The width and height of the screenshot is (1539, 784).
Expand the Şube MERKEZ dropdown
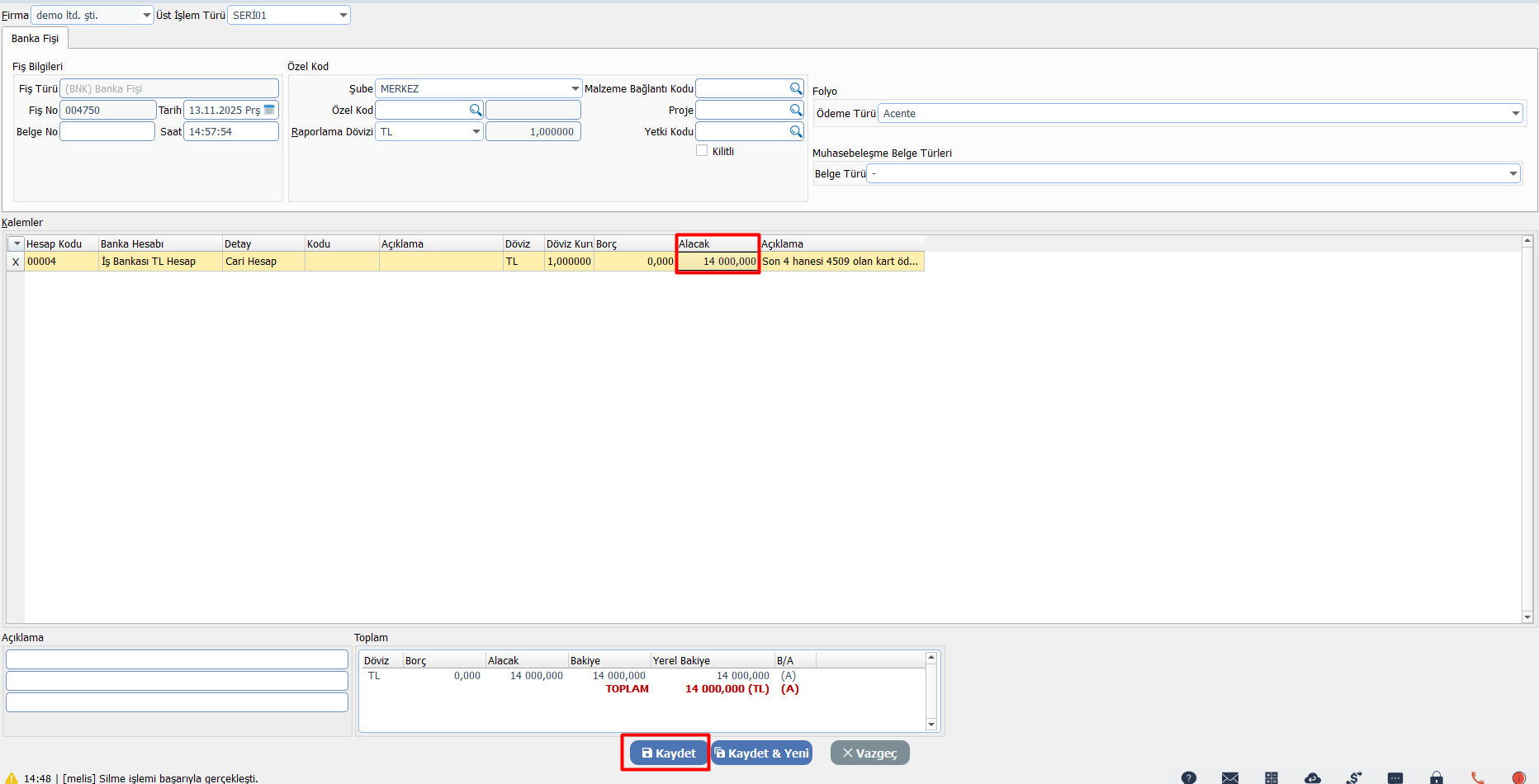575,88
